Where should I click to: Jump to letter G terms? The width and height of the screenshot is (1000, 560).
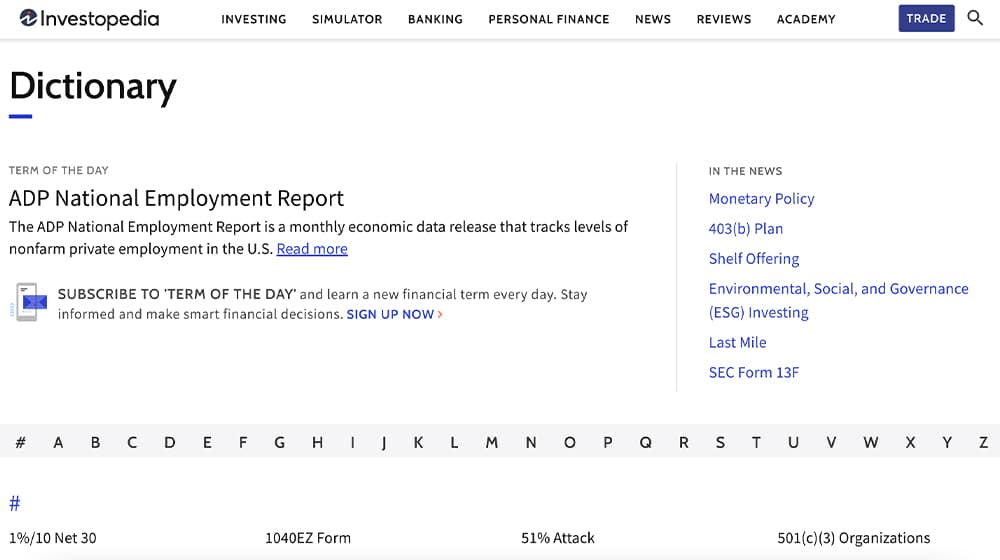pyautogui.click(x=279, y=442)
